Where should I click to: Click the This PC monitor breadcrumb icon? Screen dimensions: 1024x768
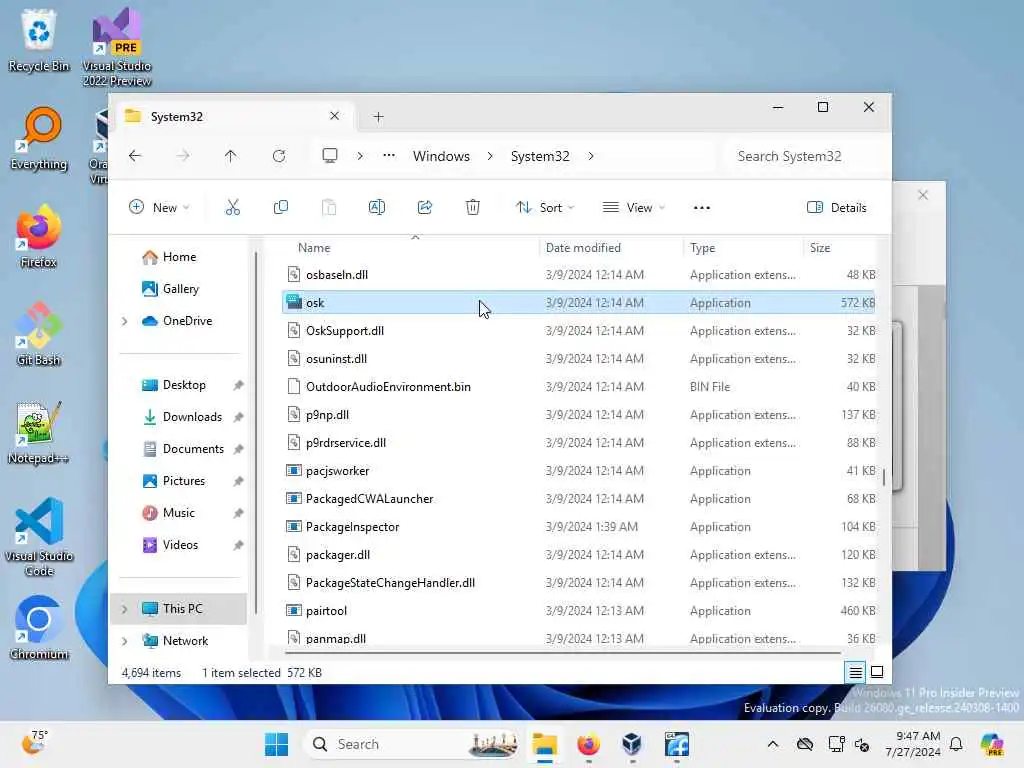(330, 156)
